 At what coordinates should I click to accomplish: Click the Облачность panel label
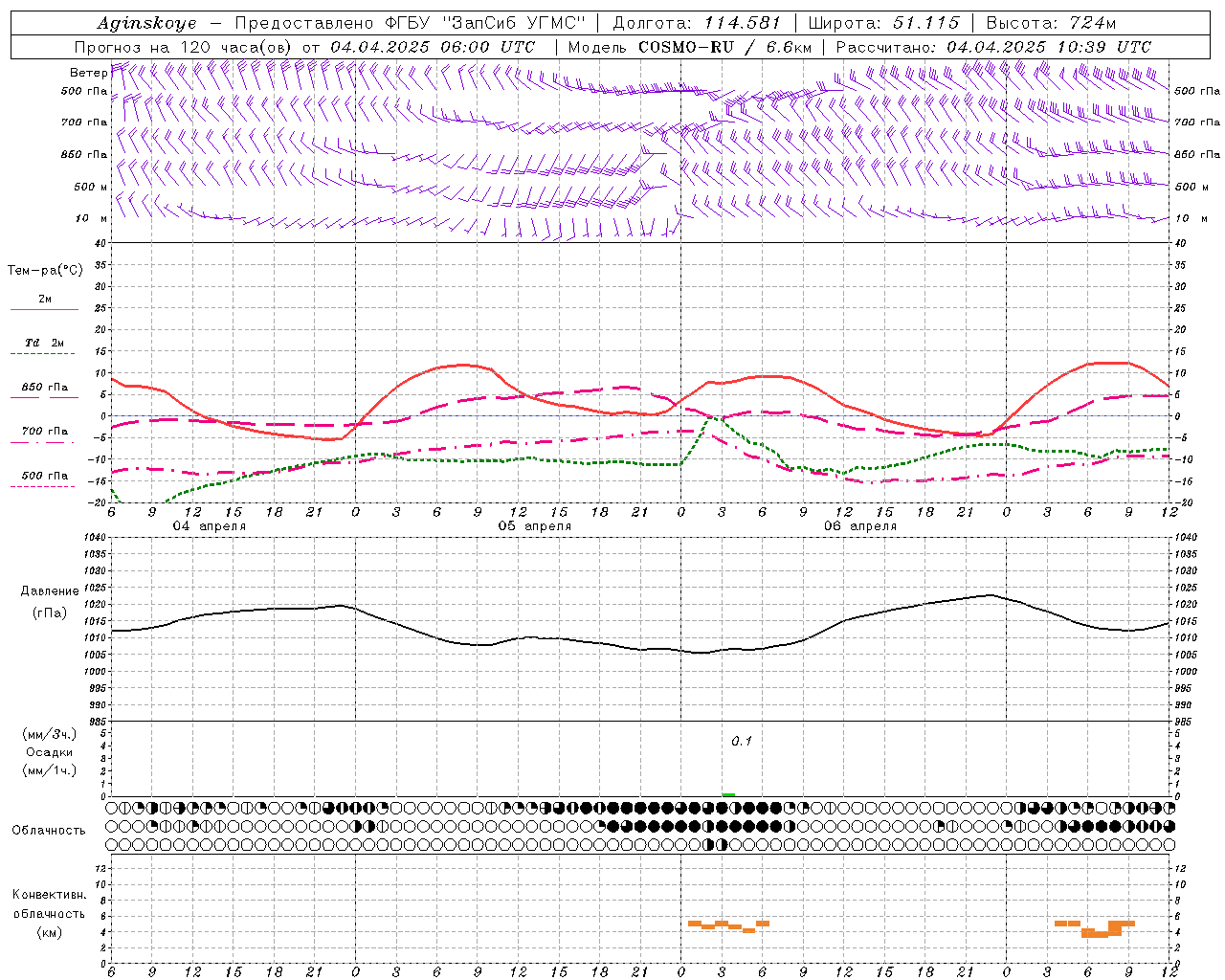coord(49,830)
